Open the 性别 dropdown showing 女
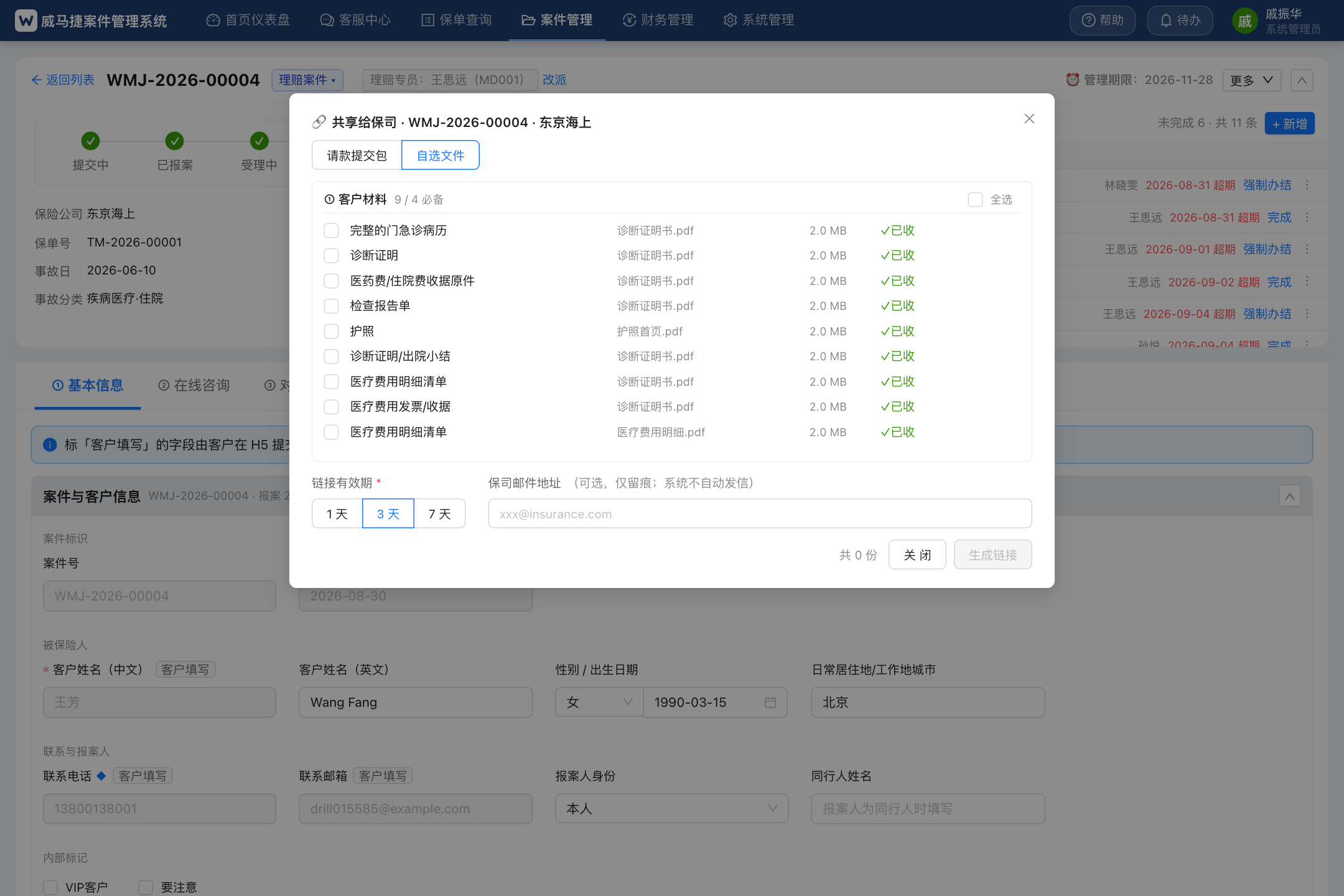1344x896 pixels. tap(599, 702)
